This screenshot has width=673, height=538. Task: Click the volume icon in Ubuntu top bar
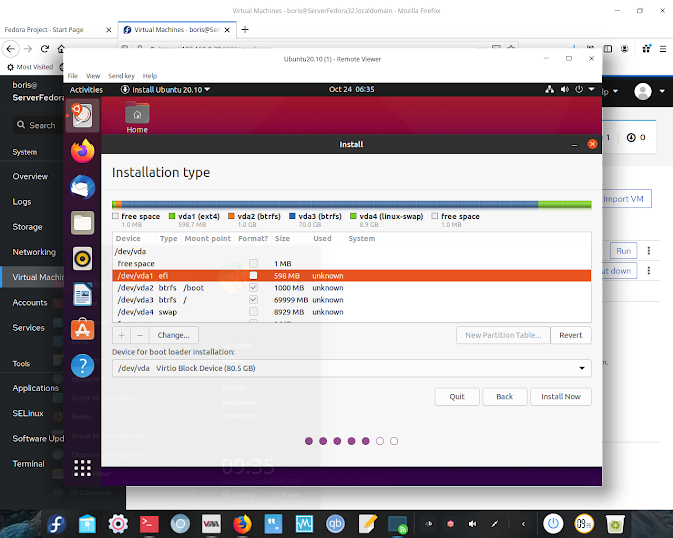click(x=564, y=89)
